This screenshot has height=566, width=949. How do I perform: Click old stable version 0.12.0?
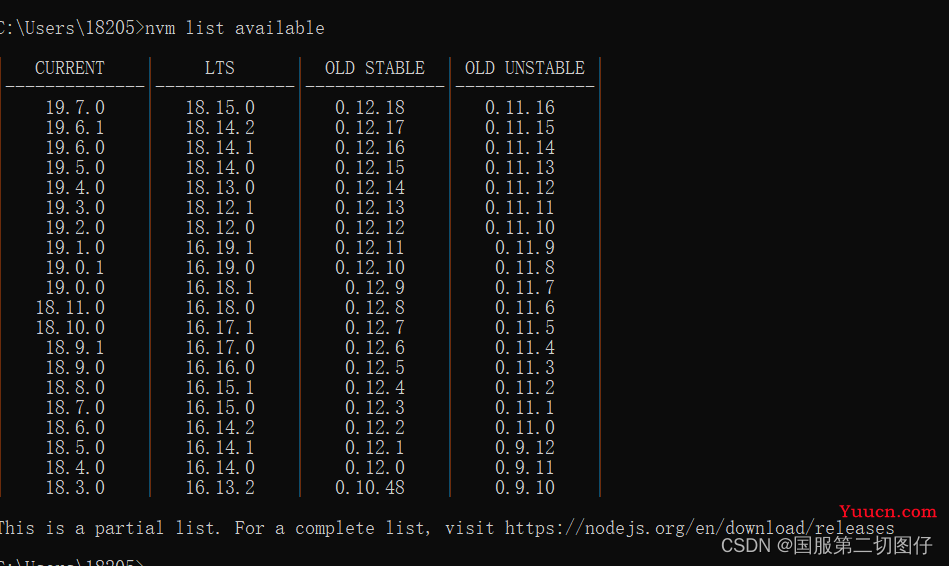[x=375, y=467]
